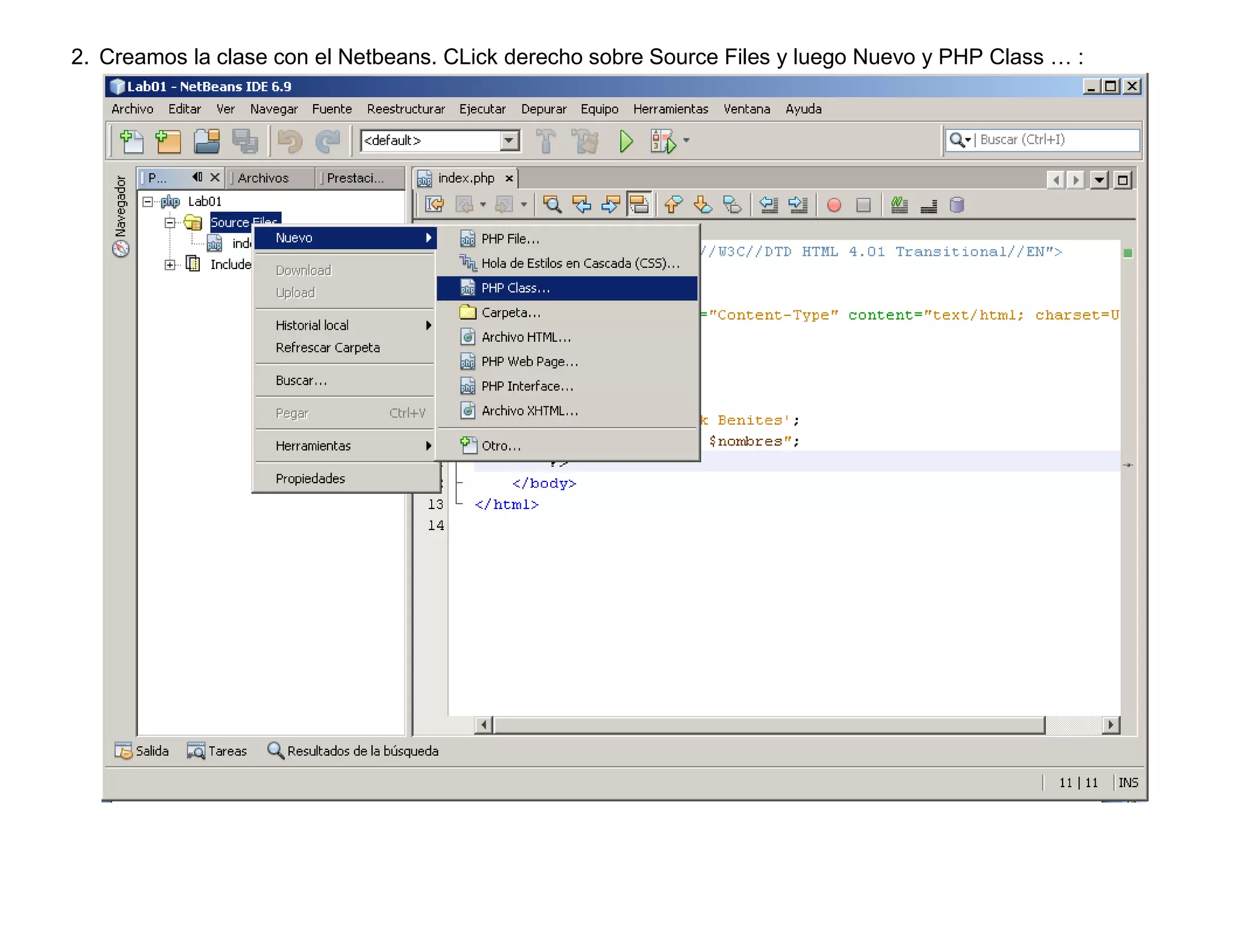1233x952 pixels.
Task: Click the New Project toolbar icon
Action: [168, 141]
